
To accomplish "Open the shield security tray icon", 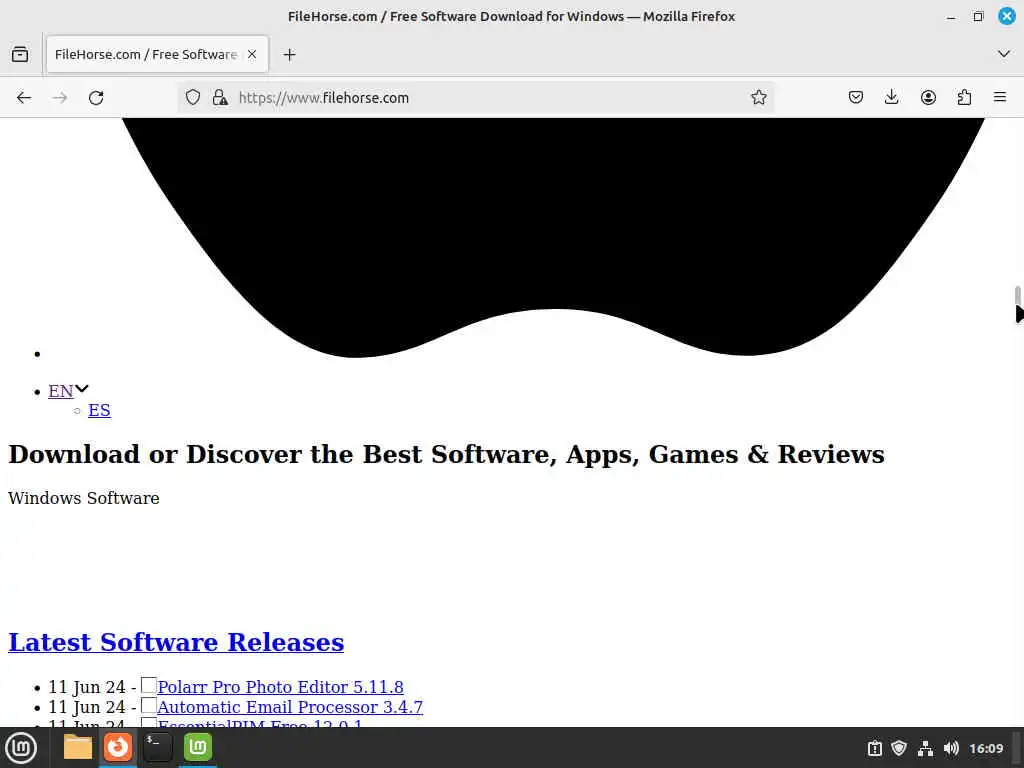I will (899, 748).
